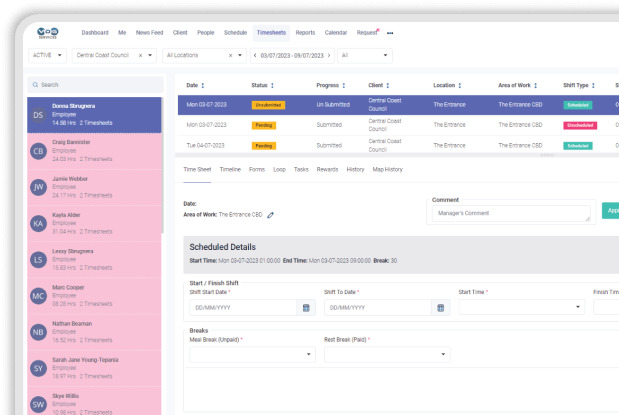The width and height of the screenshot is (619, 415).
Task: Switch to the Forms tab
Action: point(257,169)
